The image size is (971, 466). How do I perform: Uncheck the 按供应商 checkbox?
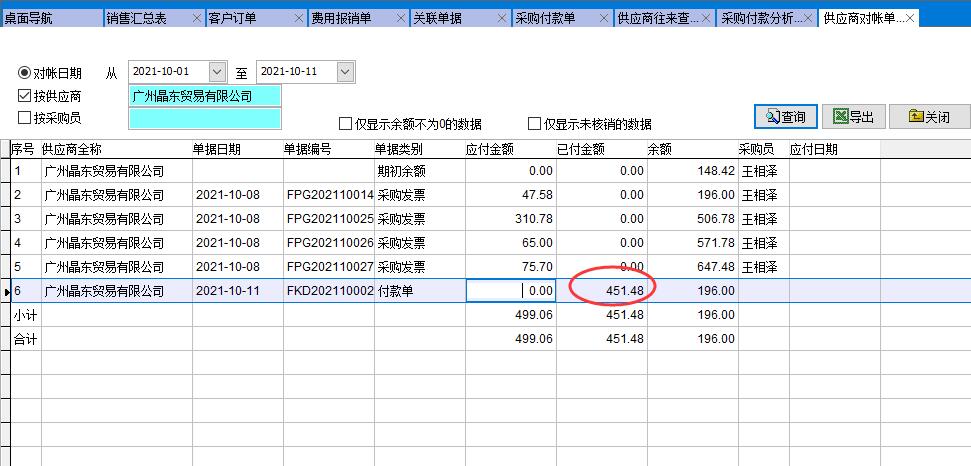point(25,96)
